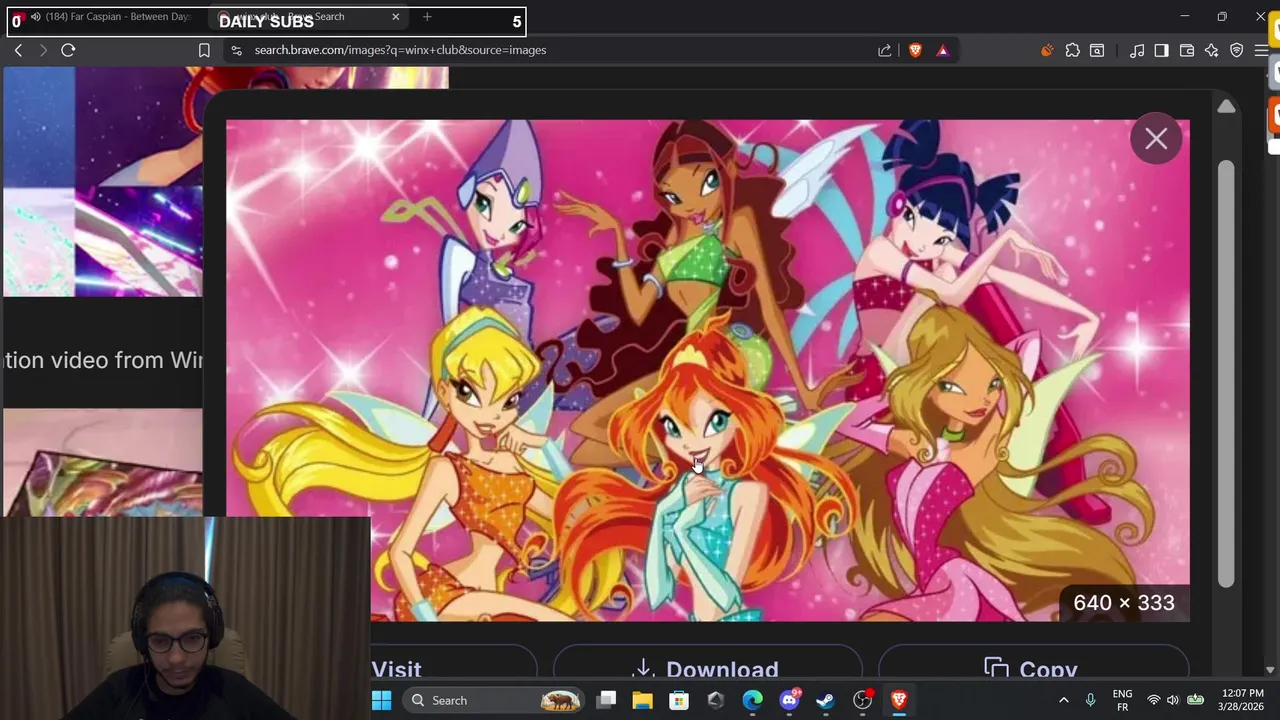Open Microsoft Store from the taskbar
Viewport: 1280px width, 720px height.
coord(679,700)
